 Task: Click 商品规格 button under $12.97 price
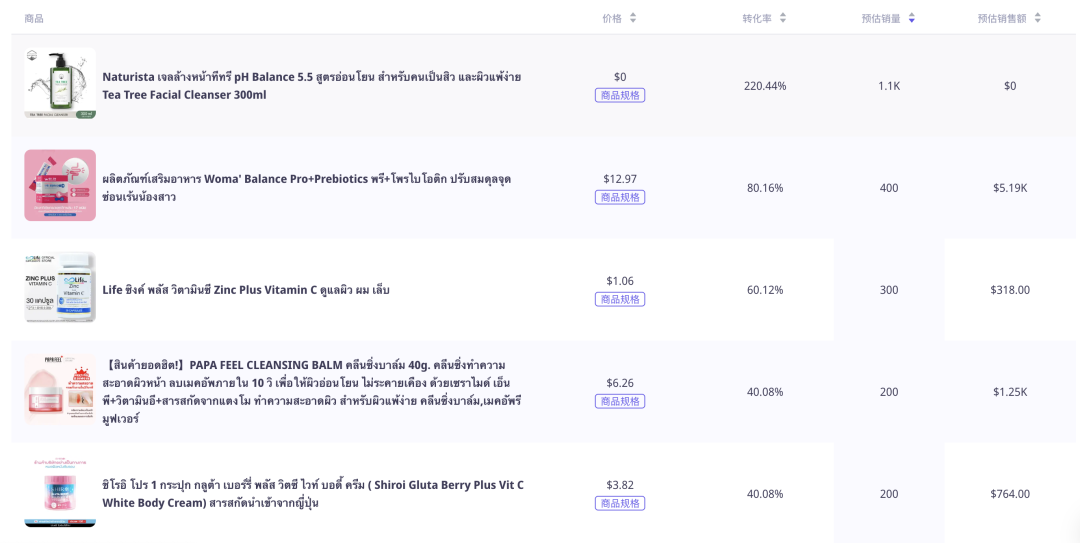(620, 197)
